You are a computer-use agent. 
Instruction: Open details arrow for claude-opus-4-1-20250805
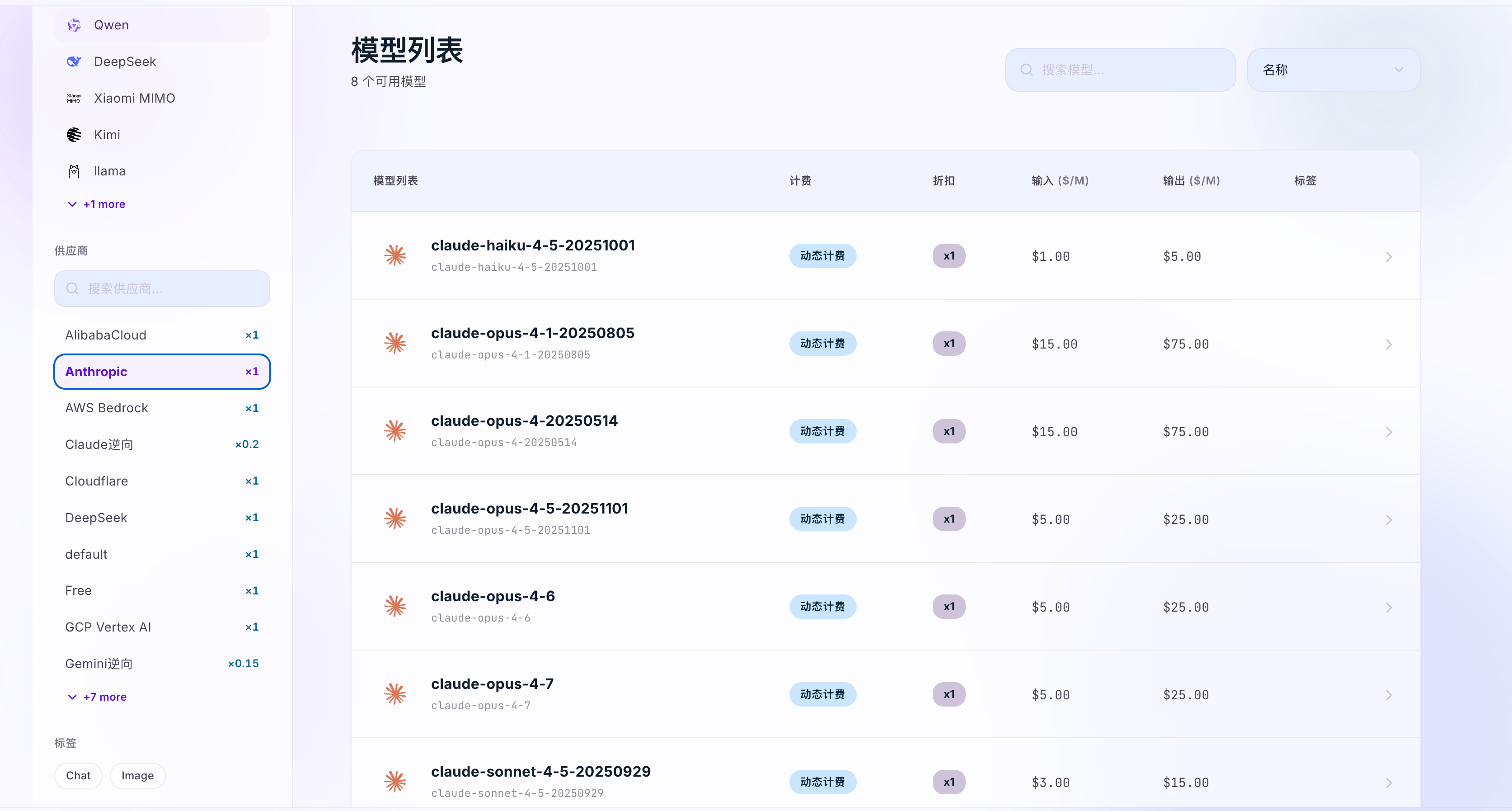(1389, 344)
